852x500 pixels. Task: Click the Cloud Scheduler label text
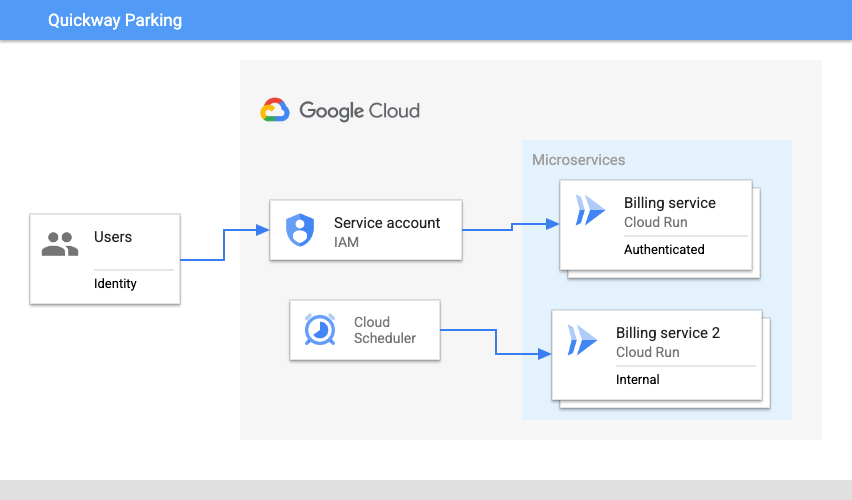pyautogui.click(x=385, y=330)
